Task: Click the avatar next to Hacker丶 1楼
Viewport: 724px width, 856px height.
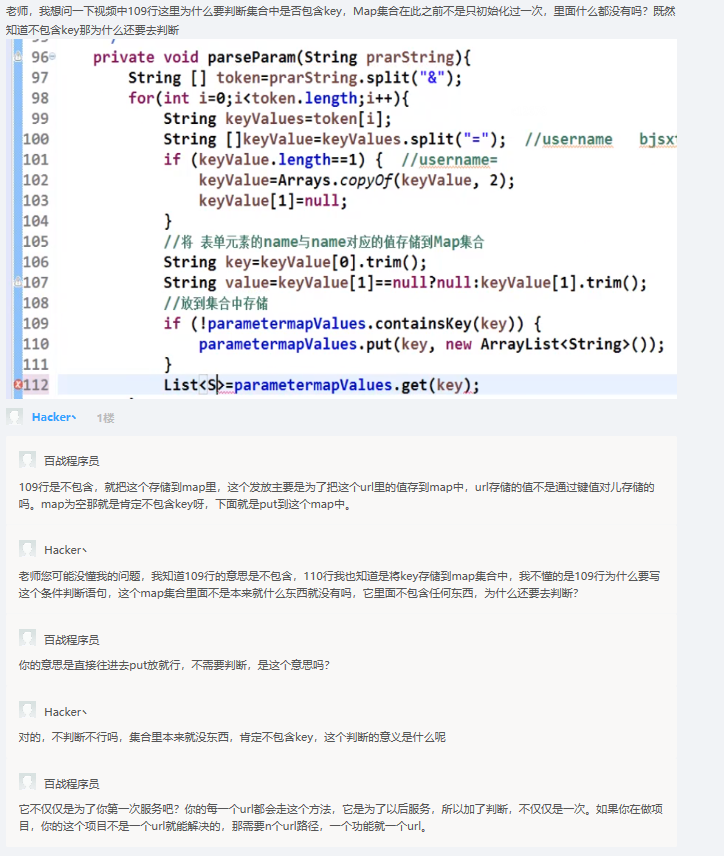Action: click(x=15, y=417)
